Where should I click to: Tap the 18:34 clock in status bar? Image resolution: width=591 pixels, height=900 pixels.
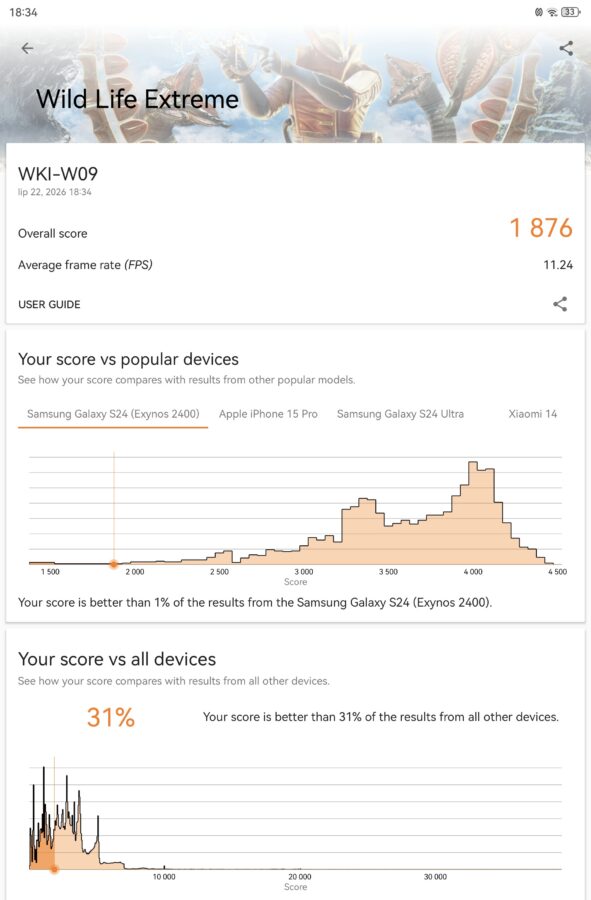point(24,12)
